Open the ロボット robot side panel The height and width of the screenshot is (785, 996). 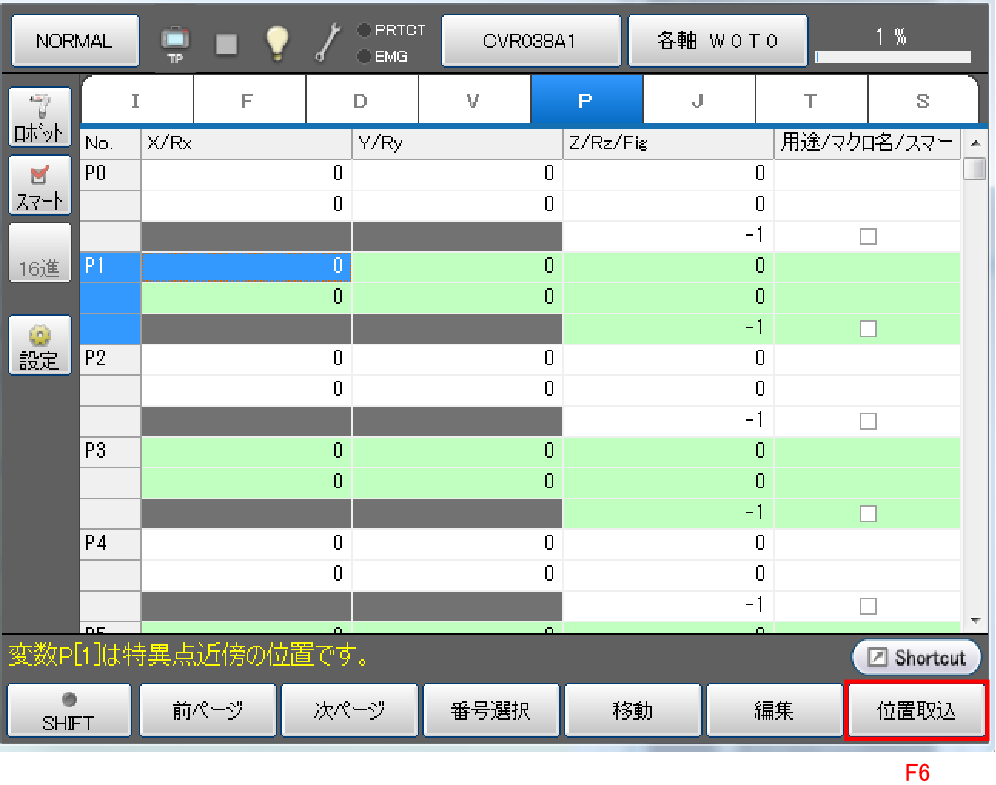(x=40, y=117)
